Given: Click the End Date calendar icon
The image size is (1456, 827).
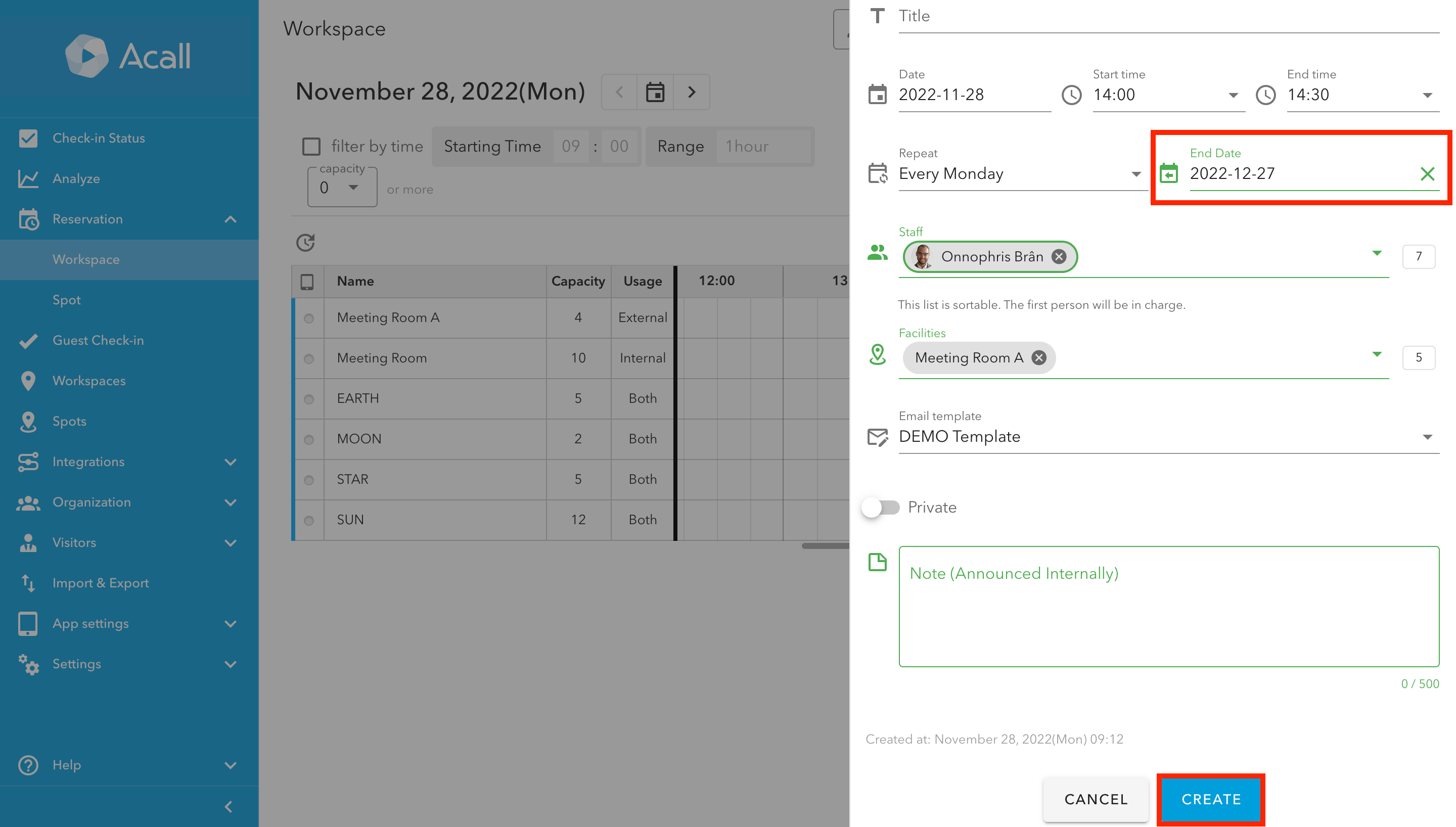Looking at the screenshot, I should 1169,174.
